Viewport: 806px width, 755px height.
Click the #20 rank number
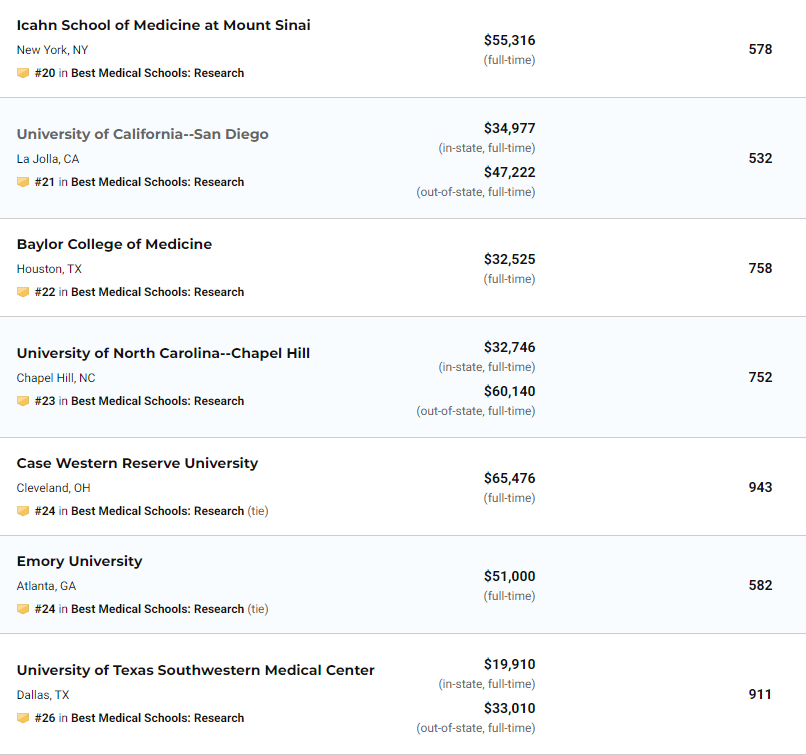[x=45, y=73]
